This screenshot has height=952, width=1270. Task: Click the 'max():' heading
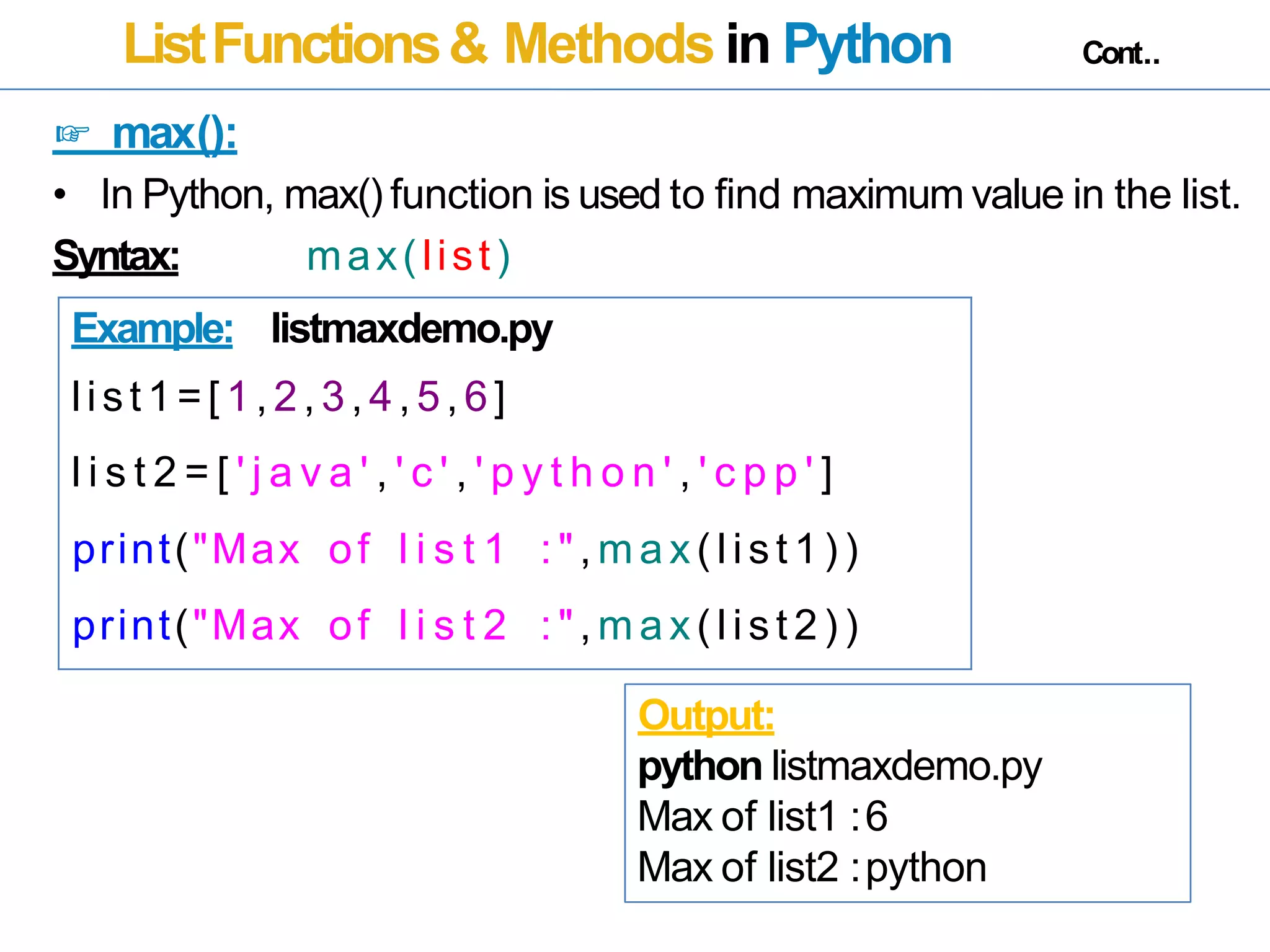pyautogui.click(x=174, y=134)
